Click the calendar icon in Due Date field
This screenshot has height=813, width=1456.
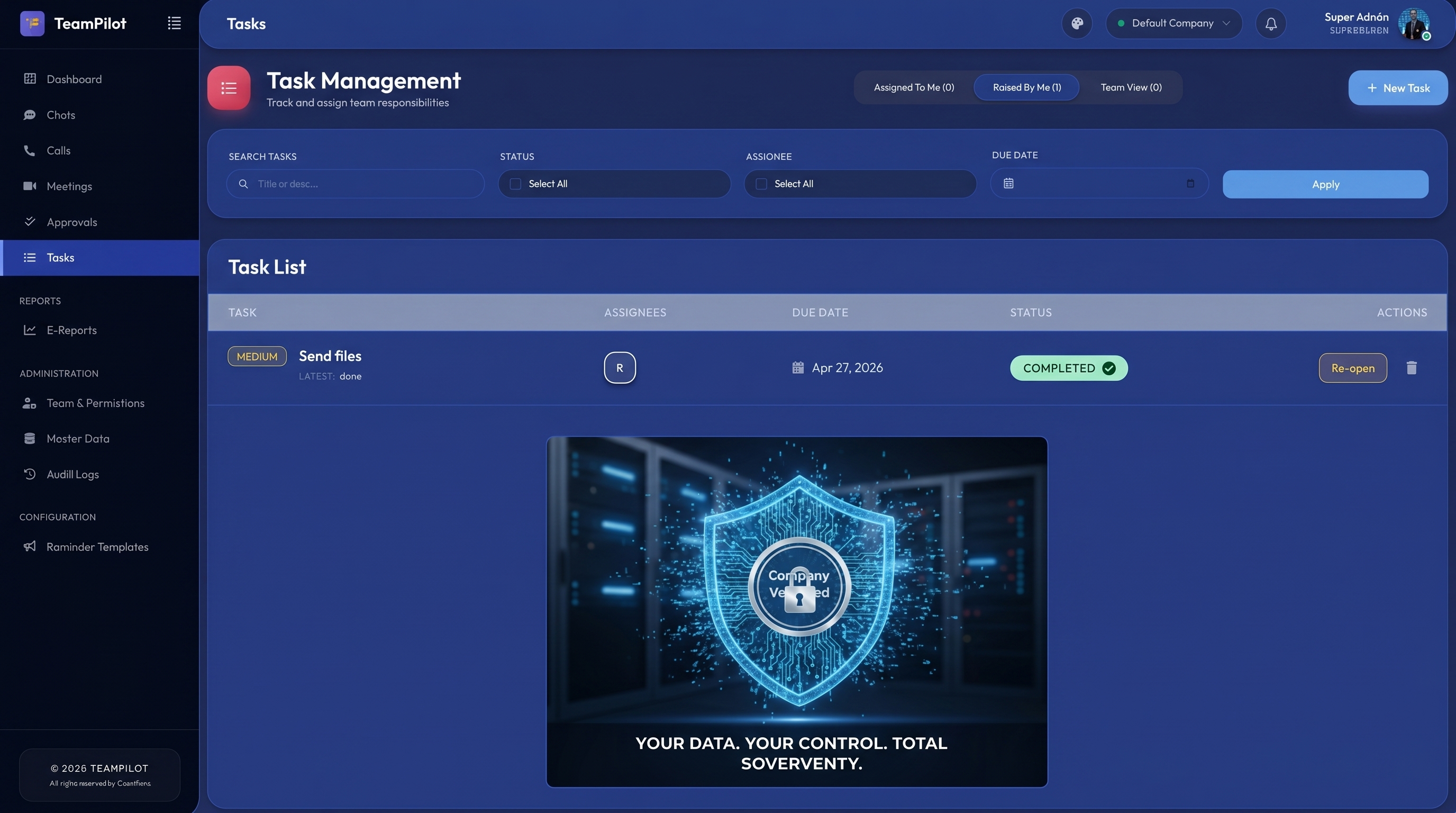point(1008,183)
